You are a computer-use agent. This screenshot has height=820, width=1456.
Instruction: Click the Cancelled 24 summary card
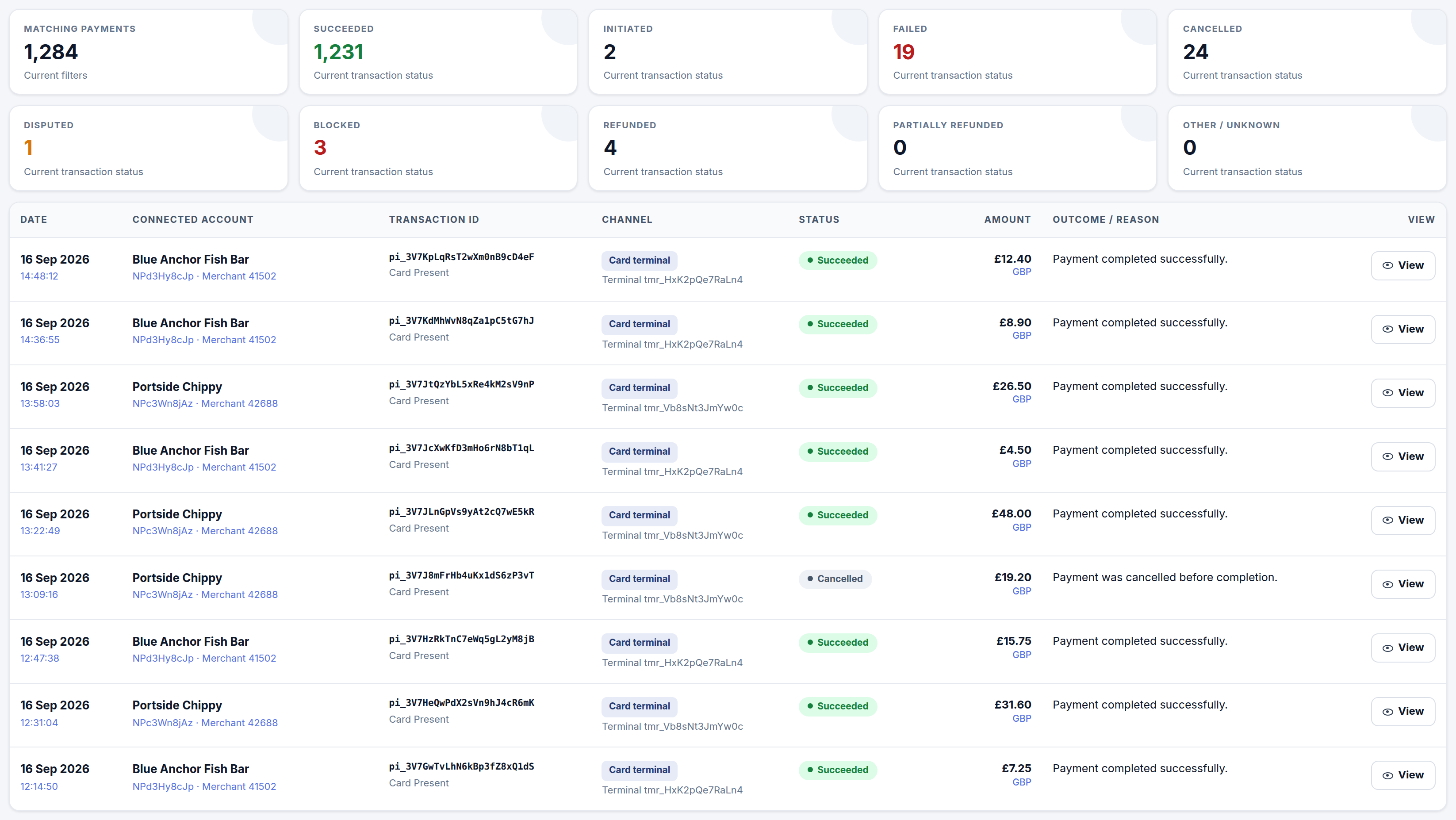point(1307,52)
